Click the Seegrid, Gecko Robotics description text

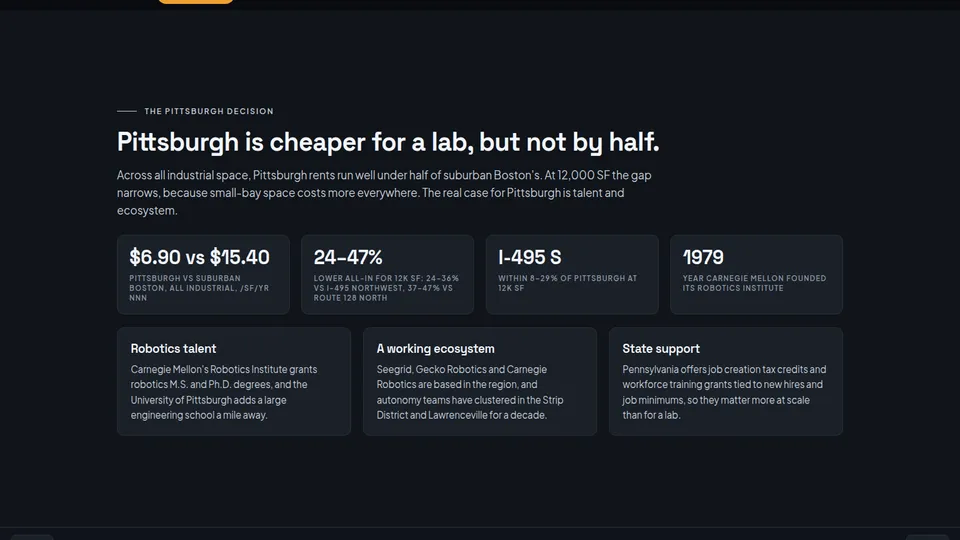[470, 392]
